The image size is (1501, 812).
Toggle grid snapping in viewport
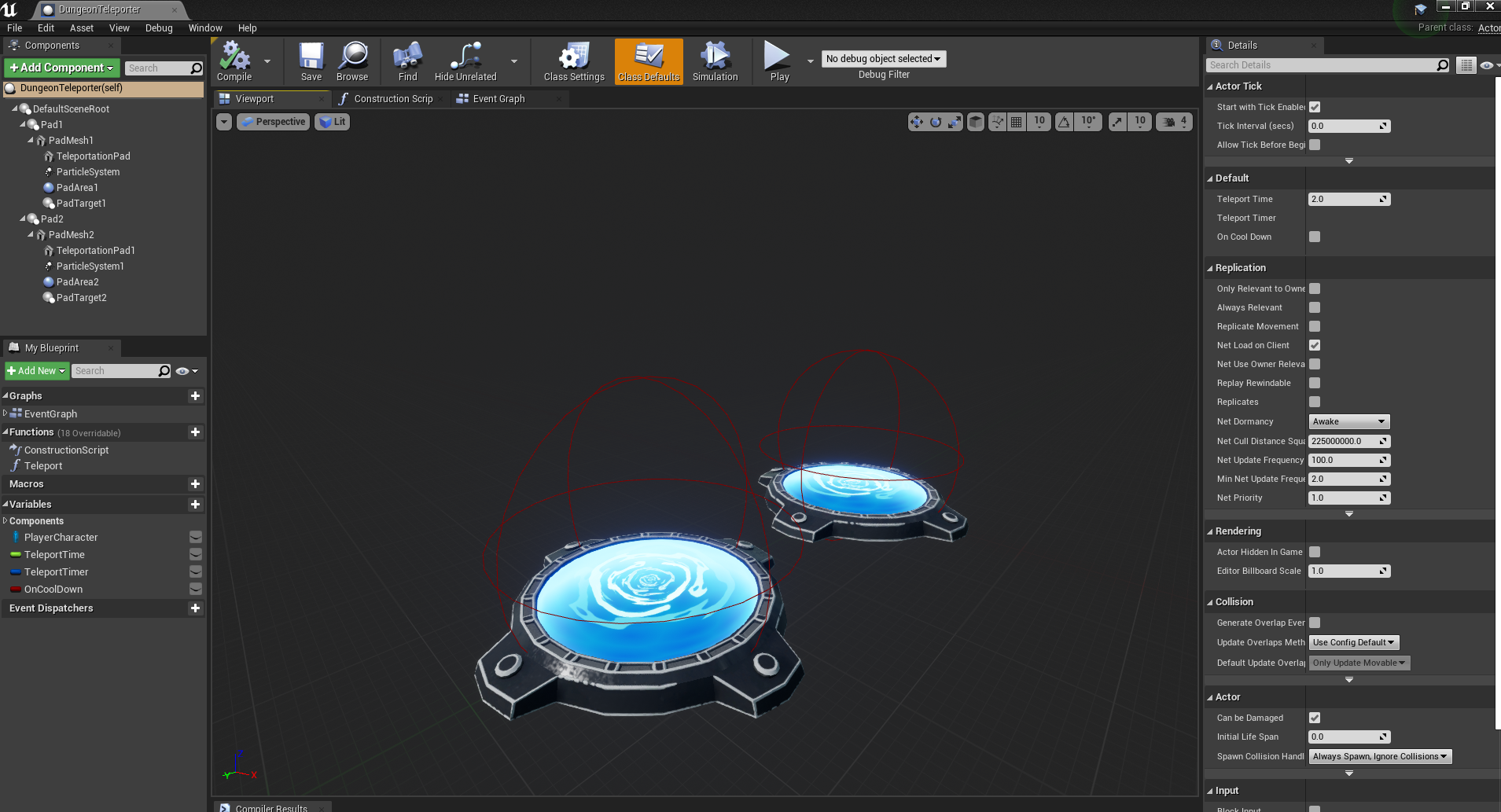click(1017, 122)
